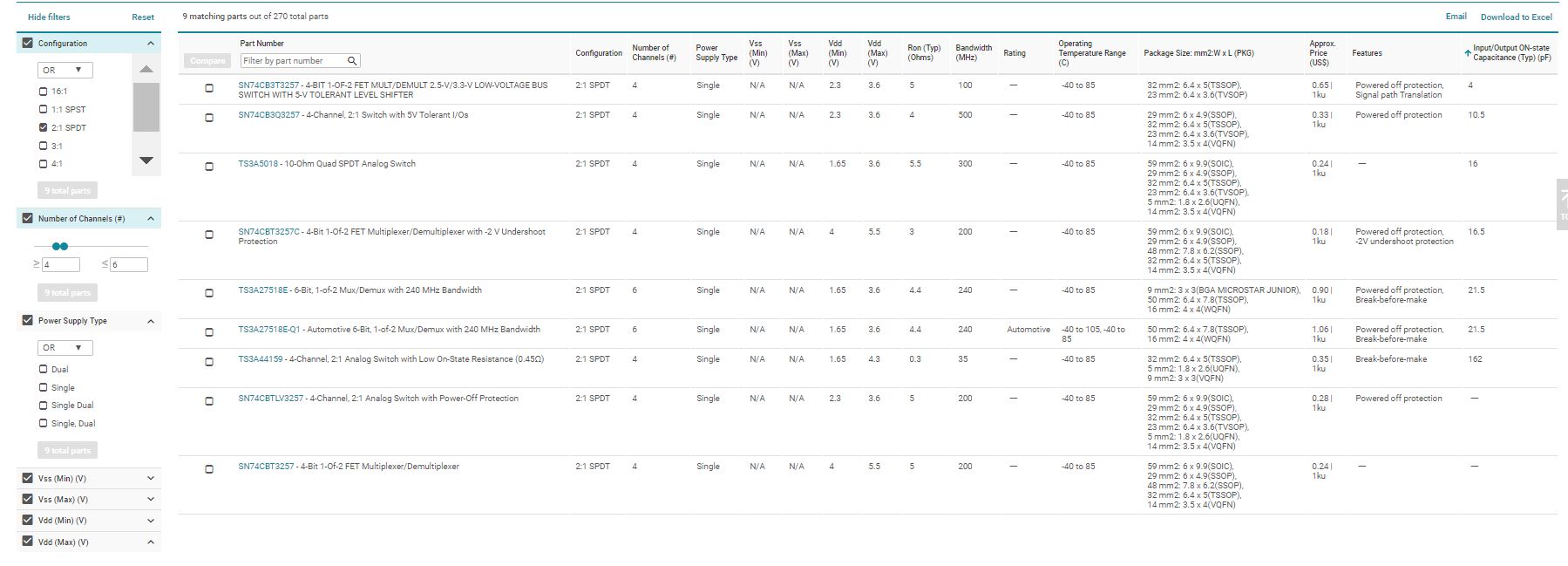
Task: Click the Hide filters link
Action: [49, 17]
